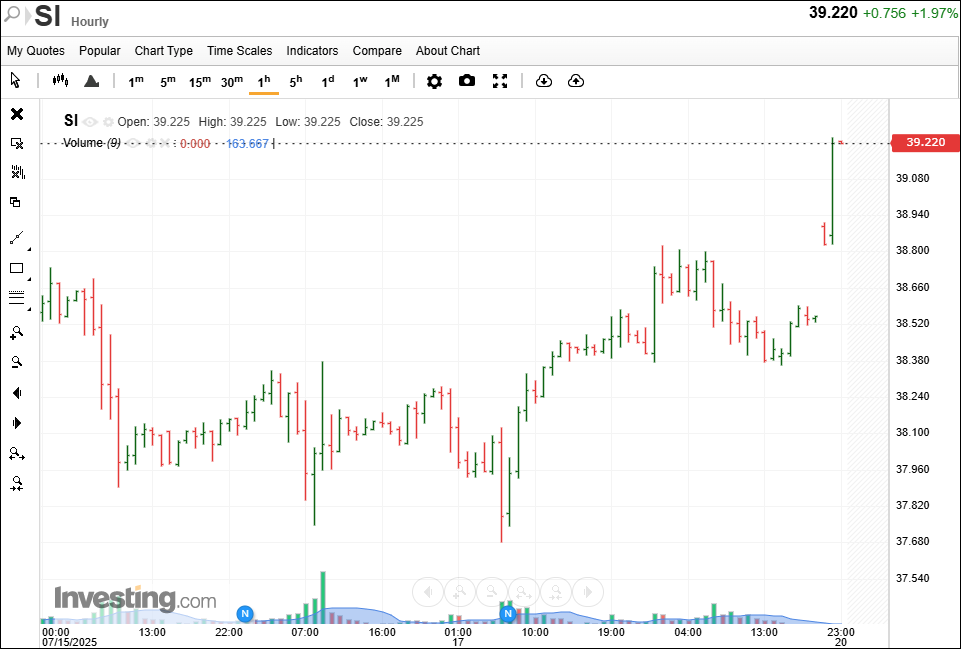This screenshot has height=649, width=961.
Task: Toggle SI series visibility eye icon
Action: point(90,122)
